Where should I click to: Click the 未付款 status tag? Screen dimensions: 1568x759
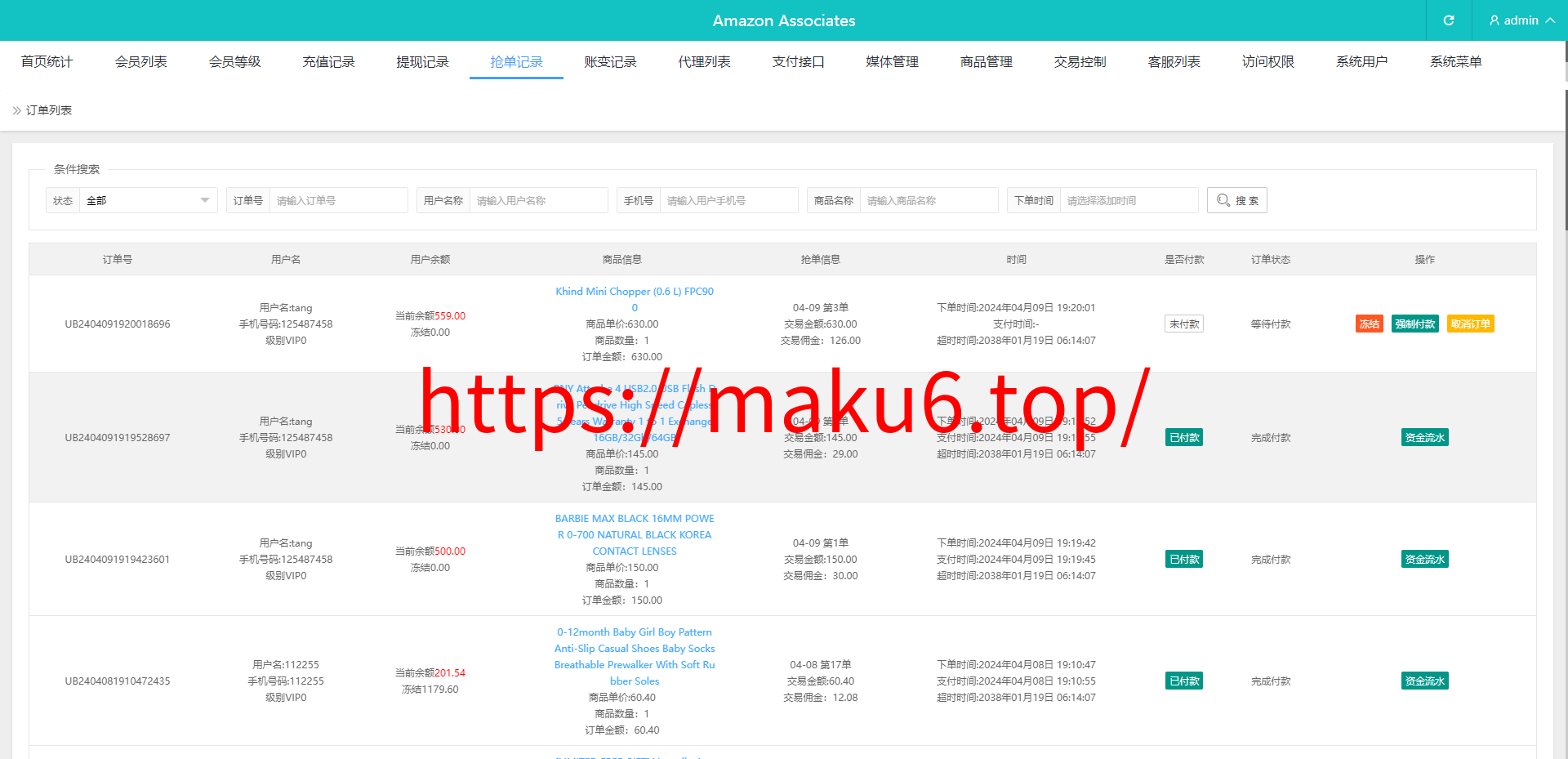tap(1184, 324)
